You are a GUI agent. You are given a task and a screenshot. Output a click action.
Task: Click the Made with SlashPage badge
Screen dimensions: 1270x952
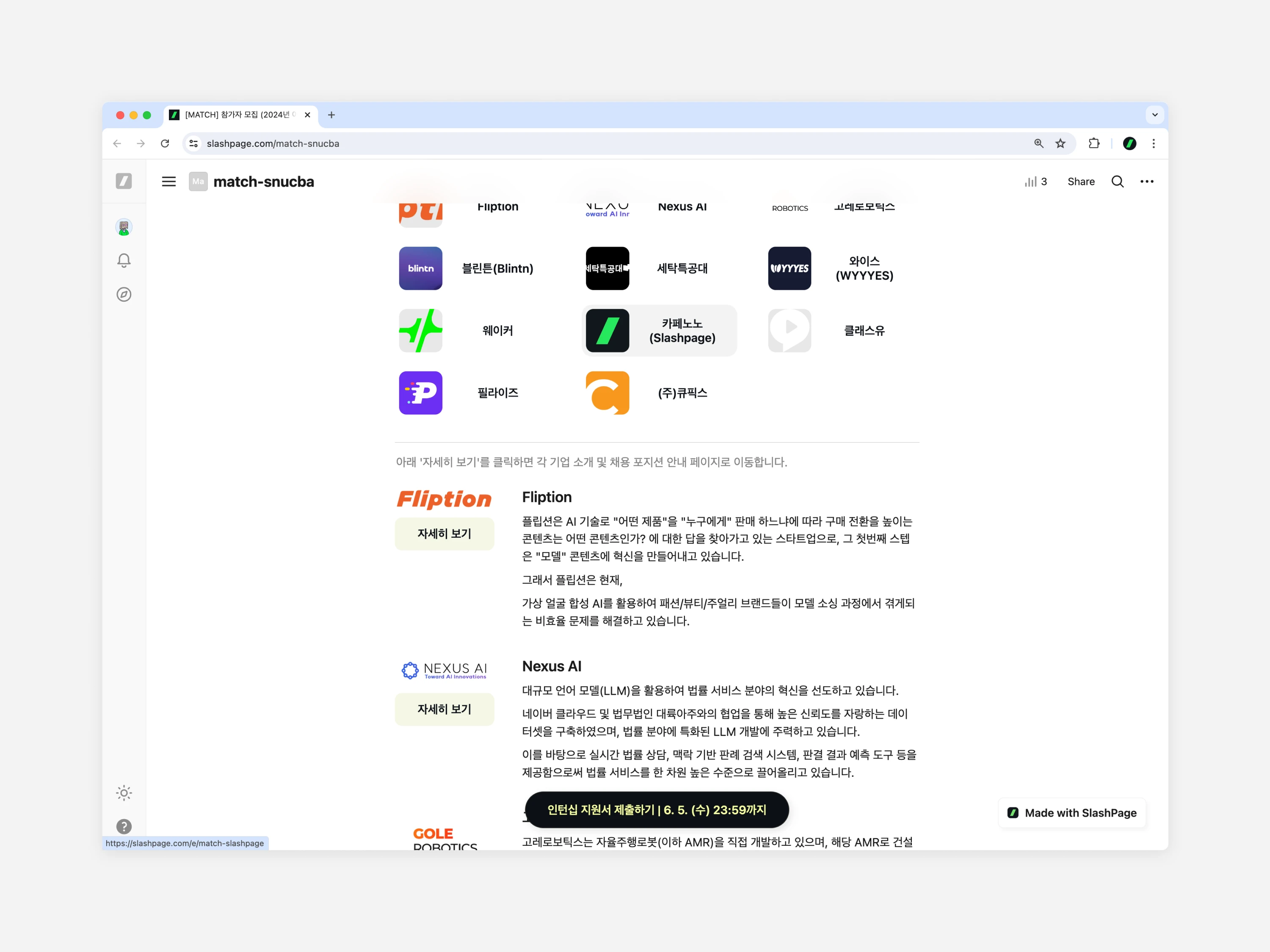[x=1072, y=813]
